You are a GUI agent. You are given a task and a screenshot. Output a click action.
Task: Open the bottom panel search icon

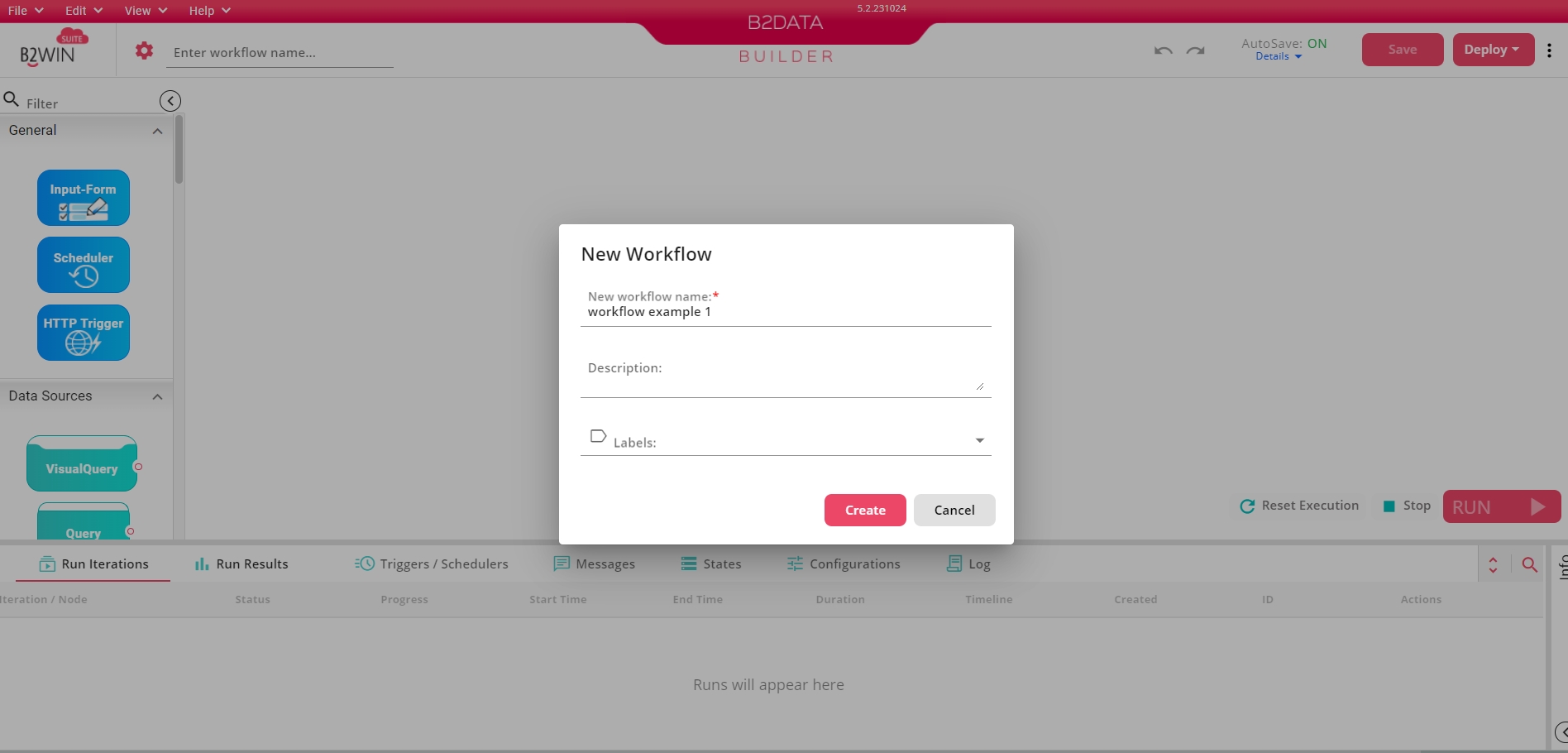click(1529, 564)
